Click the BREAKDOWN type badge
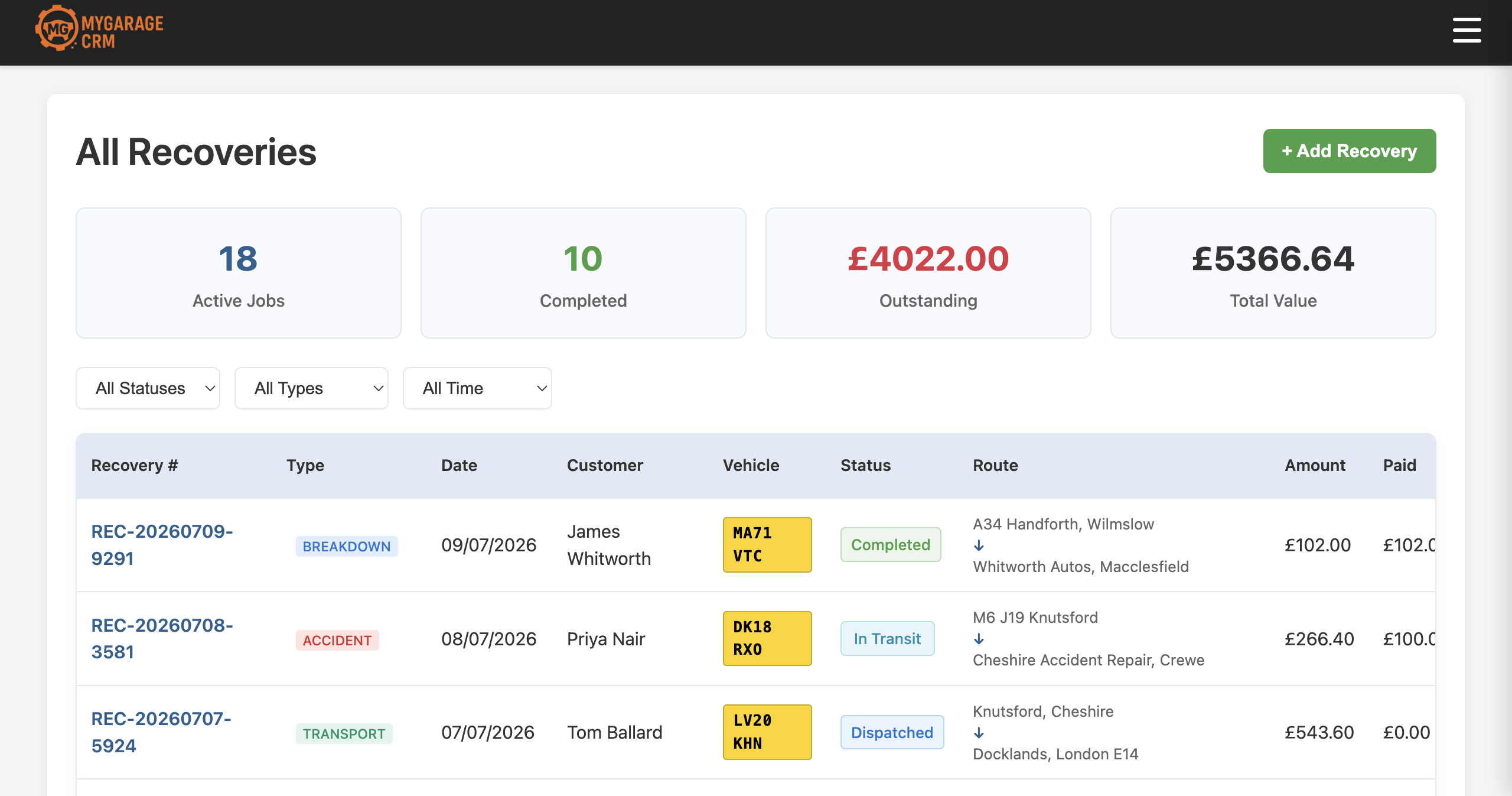 click(x=347, y=546)
